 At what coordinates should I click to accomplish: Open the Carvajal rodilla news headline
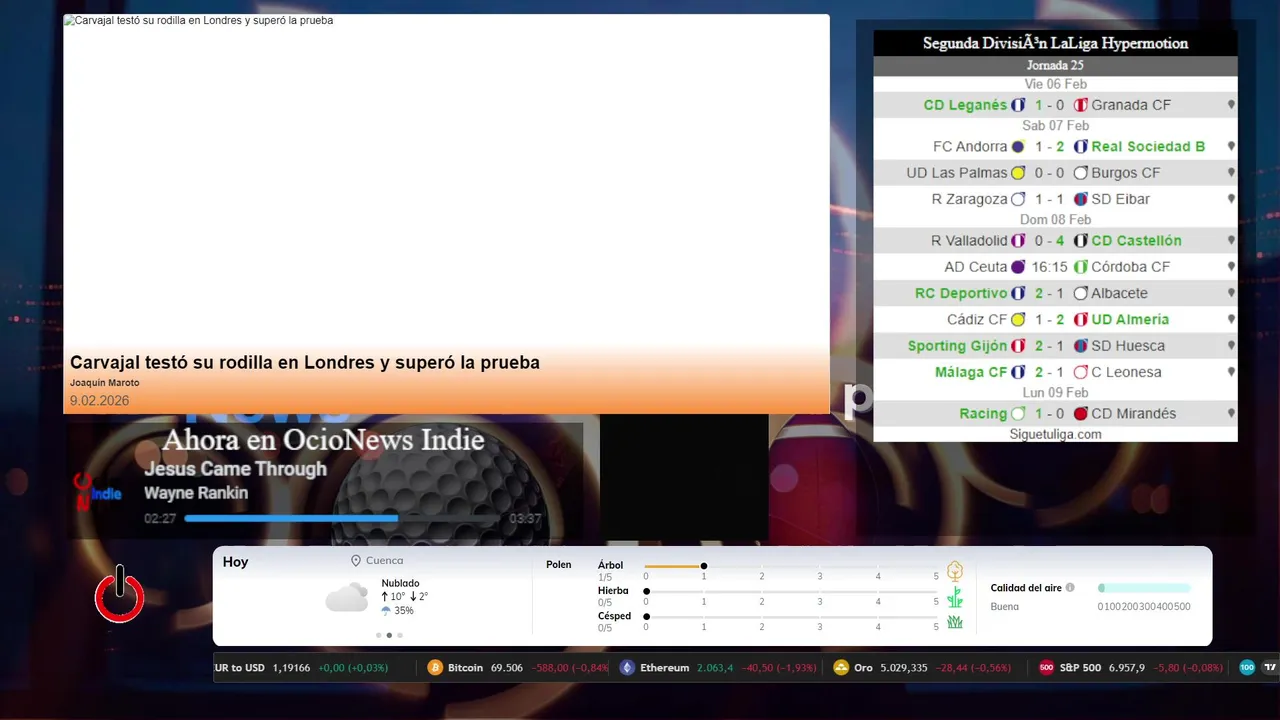click(x=305, y=362)
